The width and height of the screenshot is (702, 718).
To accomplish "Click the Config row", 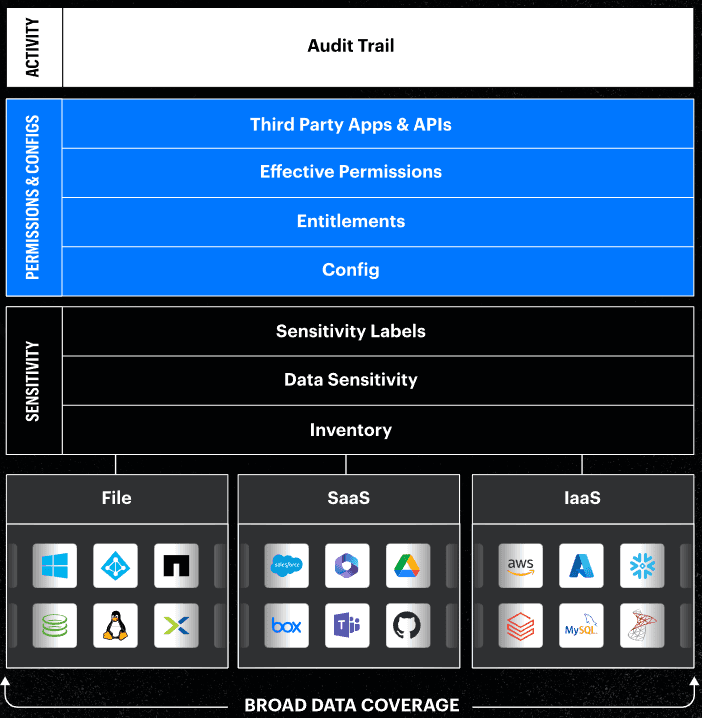I will (378, 271).
